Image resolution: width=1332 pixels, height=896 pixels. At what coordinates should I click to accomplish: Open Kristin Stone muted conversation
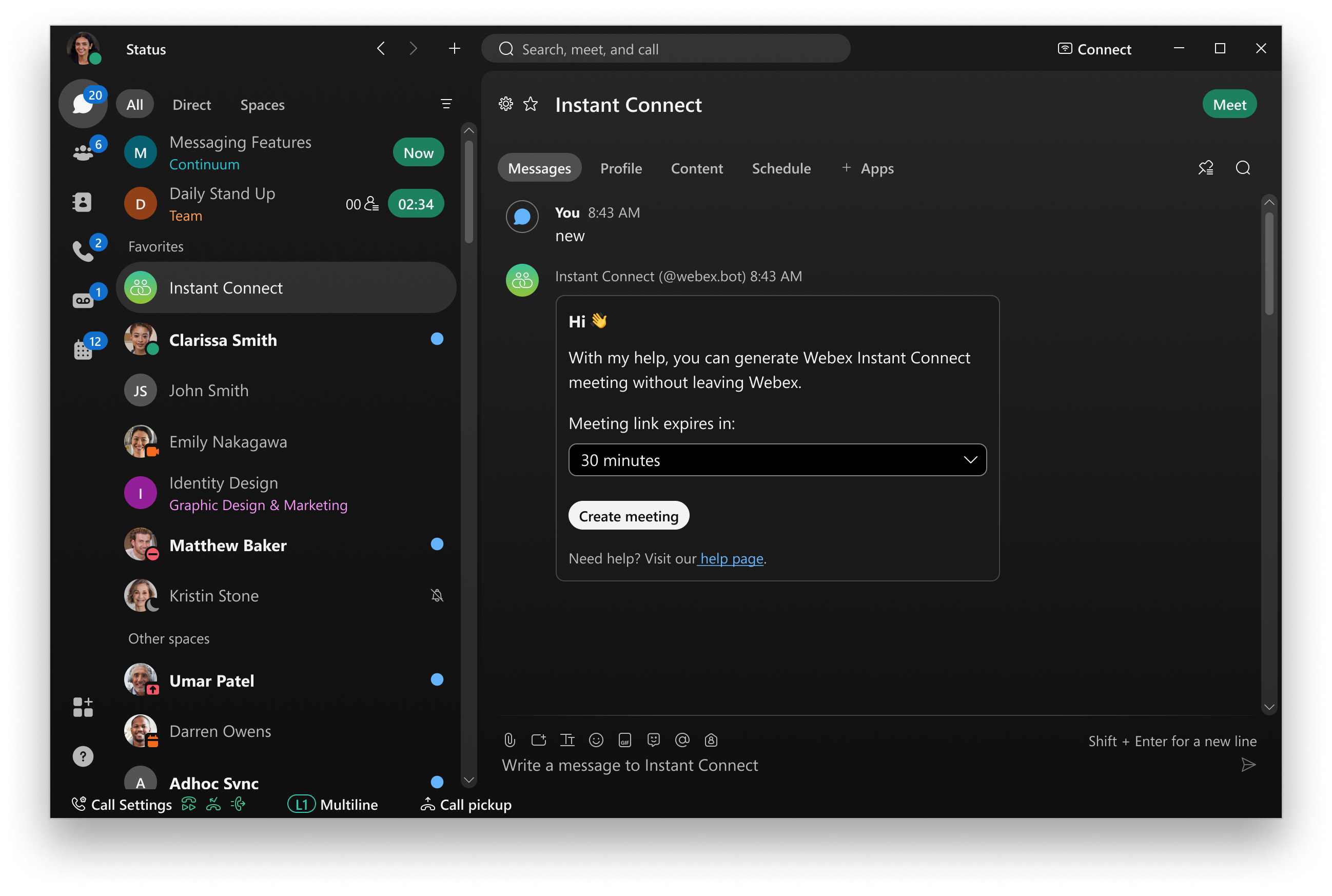click(x=286, y=595)
